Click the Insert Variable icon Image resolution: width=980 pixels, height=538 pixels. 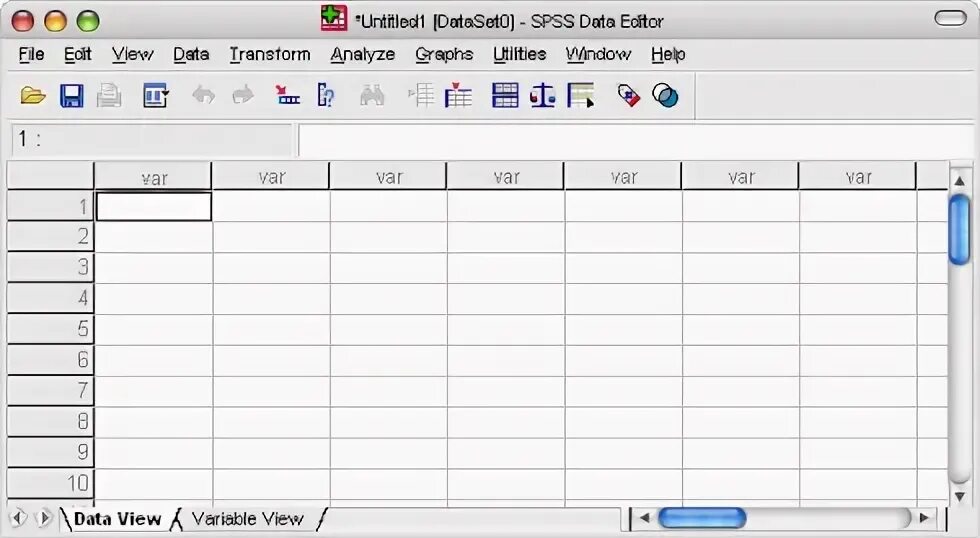click(x=458, y=96)
